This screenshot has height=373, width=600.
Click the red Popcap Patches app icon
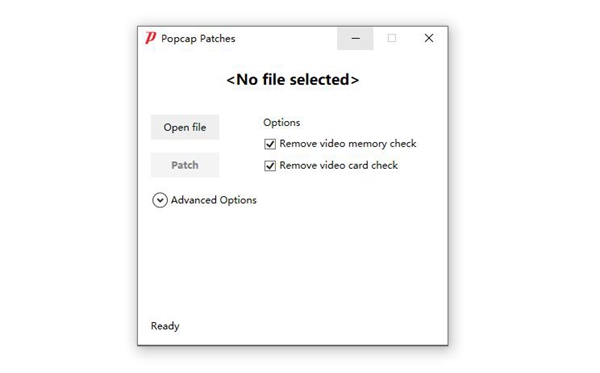pyautogui.click(x=150, y=38)
